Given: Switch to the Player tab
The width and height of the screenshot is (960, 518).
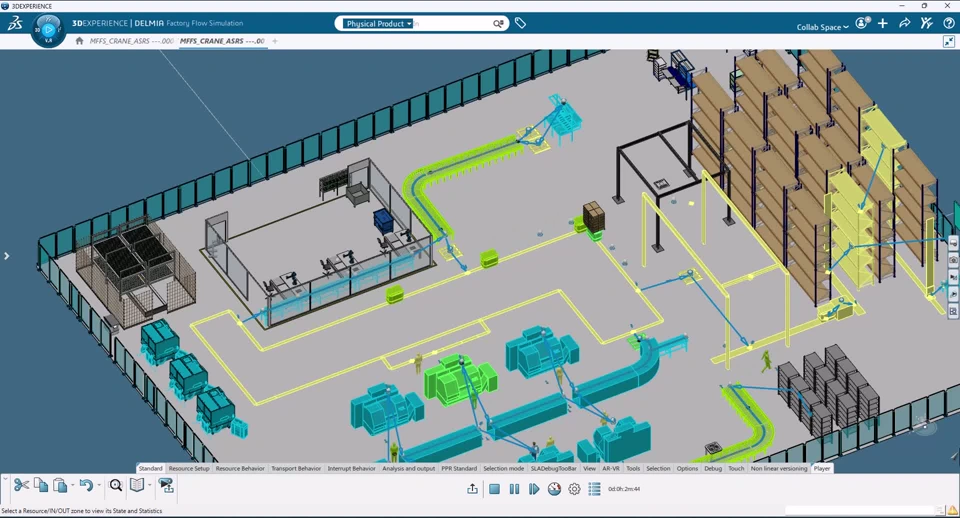Looking at the screenshot, I should [822, 468].
